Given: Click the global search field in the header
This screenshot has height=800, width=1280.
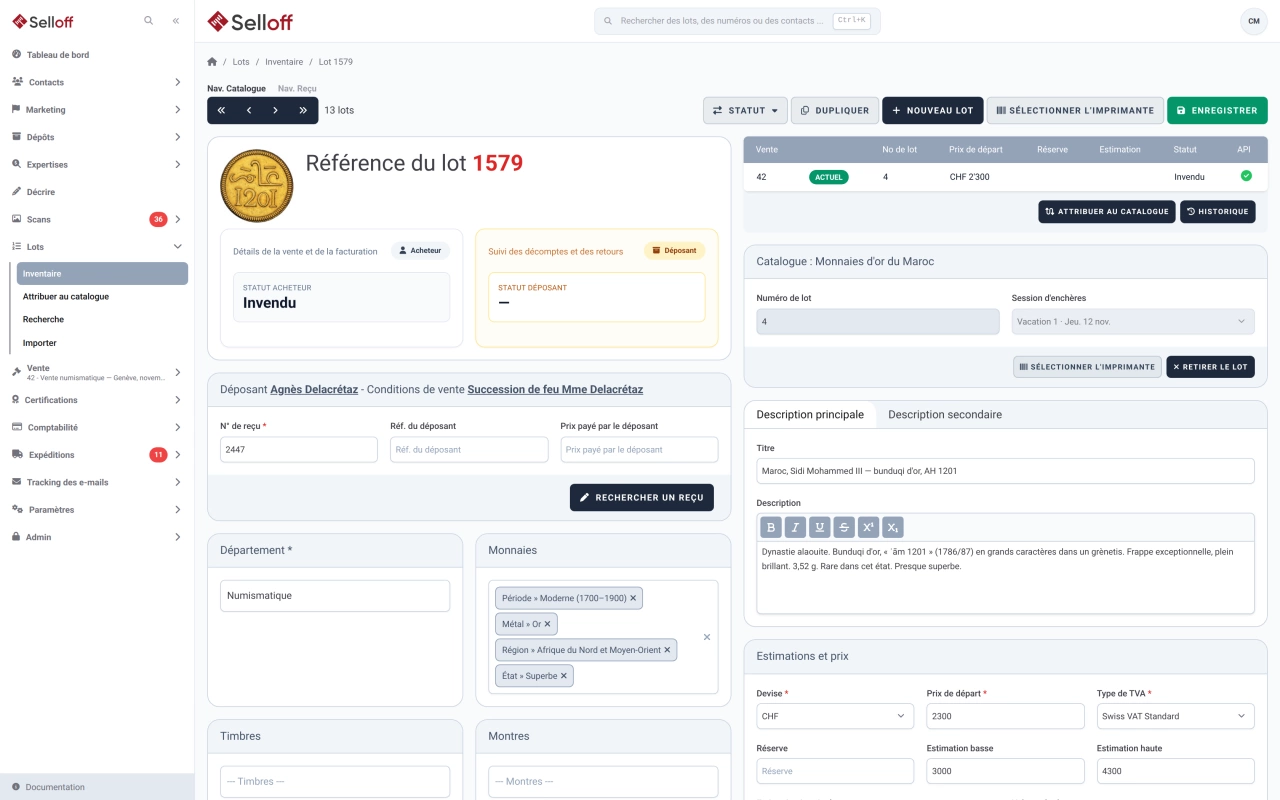Looking at the screenshot, I should click(737, 21).
